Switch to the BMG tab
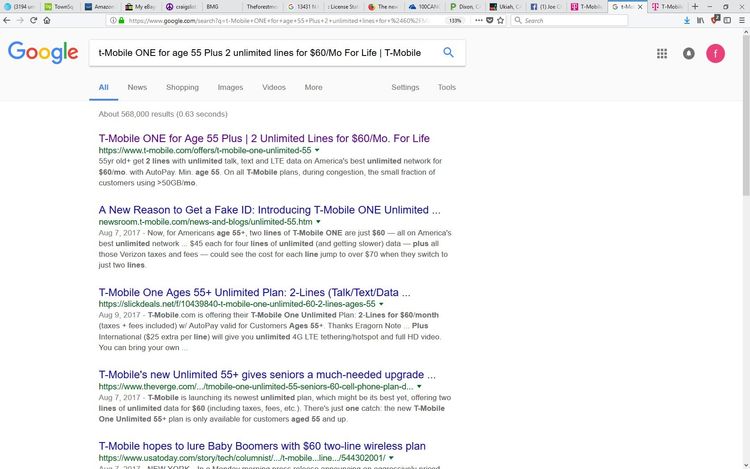Screen dimensions: 750x469 pos(222,7)
